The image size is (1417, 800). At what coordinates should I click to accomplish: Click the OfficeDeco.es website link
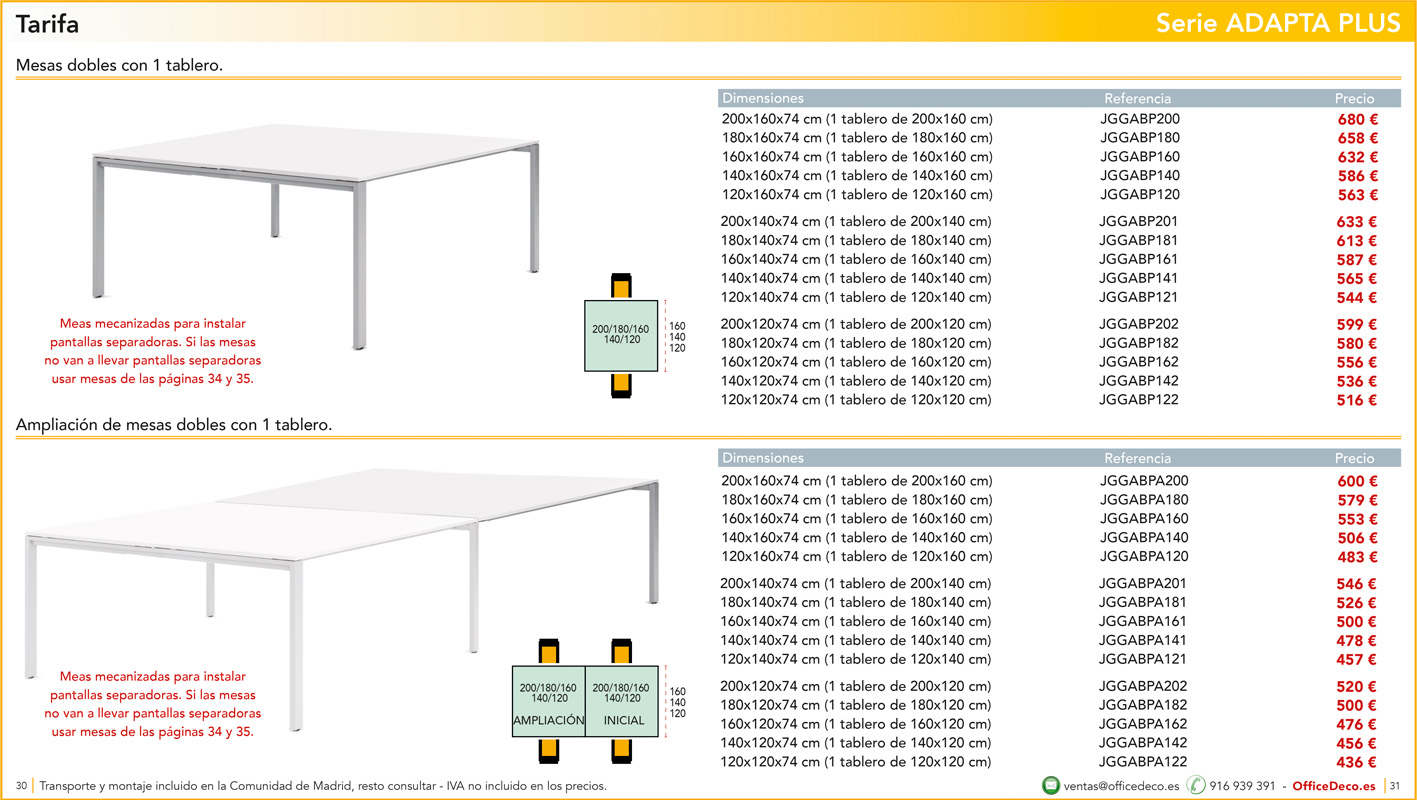[1334, 786]
